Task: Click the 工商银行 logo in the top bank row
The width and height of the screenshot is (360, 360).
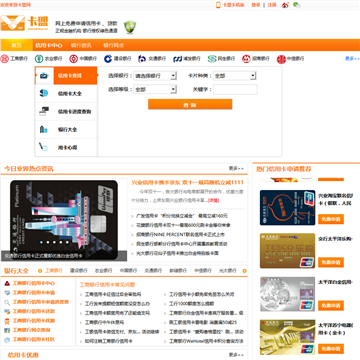Action: click(x=4, y=59)
